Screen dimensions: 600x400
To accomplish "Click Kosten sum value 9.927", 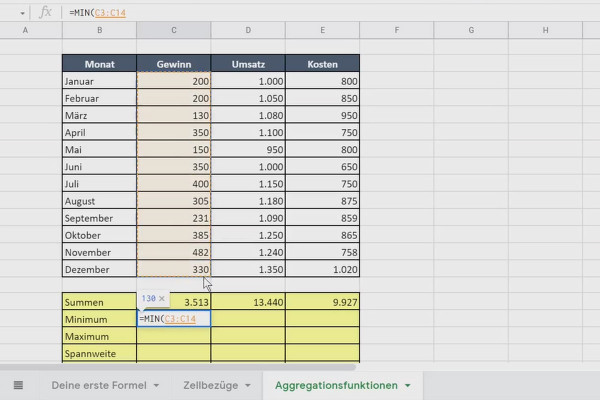I will point(323,302).
